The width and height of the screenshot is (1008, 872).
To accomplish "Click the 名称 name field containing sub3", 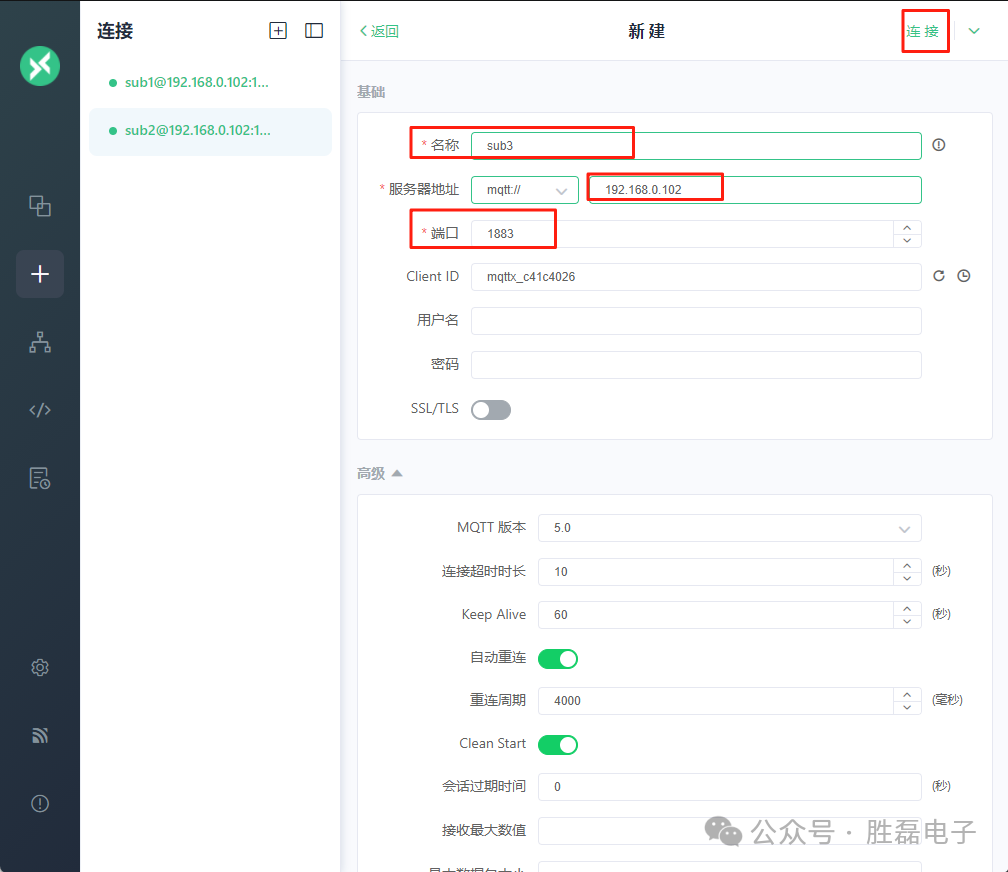I will coord(696,145).
